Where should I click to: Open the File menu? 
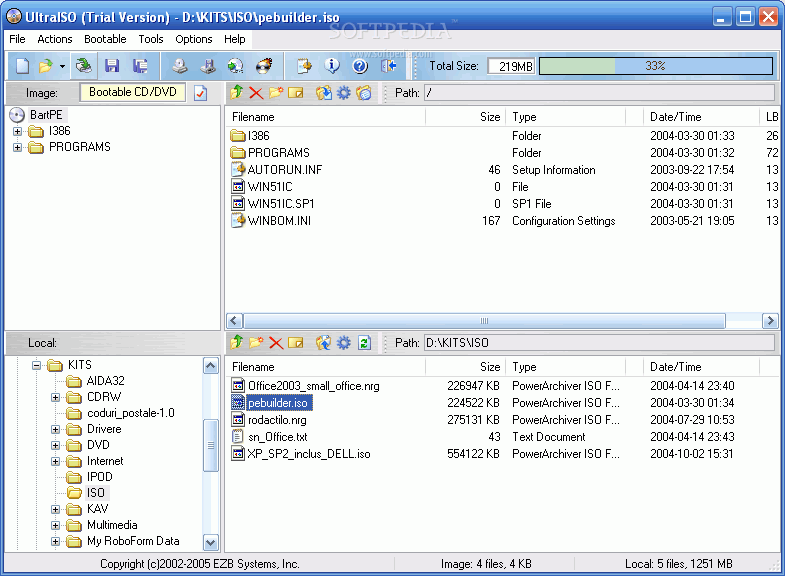pos(17,39)
